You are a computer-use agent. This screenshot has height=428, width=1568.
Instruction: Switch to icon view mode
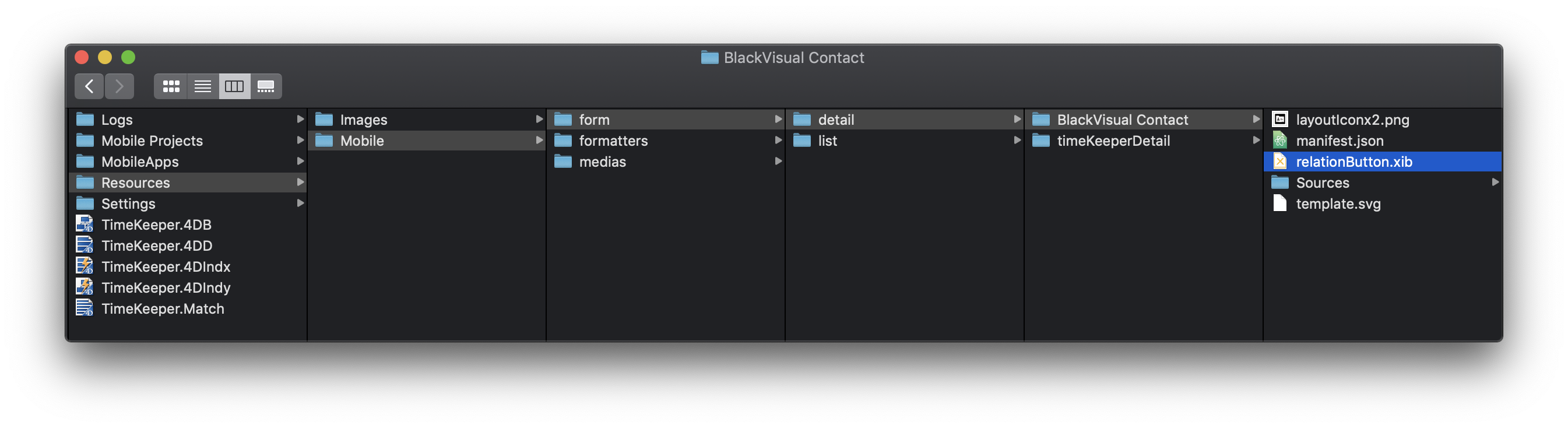pos(171,86)
